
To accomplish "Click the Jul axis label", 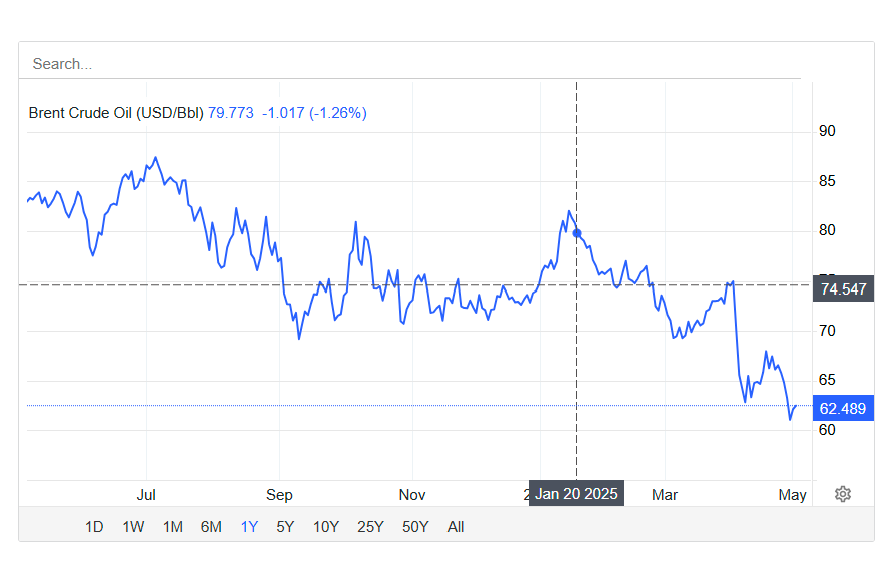I will click(x=146, y=495).
